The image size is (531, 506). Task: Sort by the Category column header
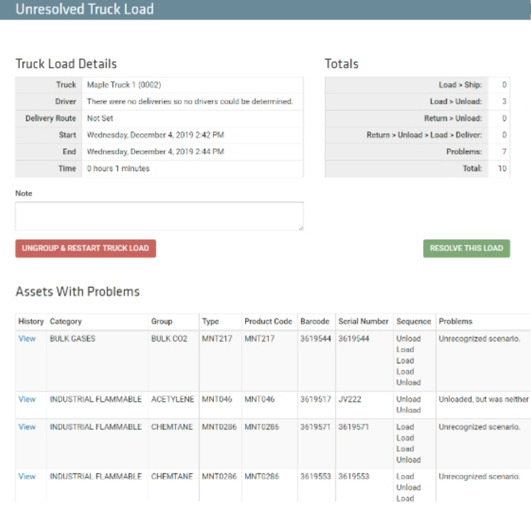tap(66, 321)
